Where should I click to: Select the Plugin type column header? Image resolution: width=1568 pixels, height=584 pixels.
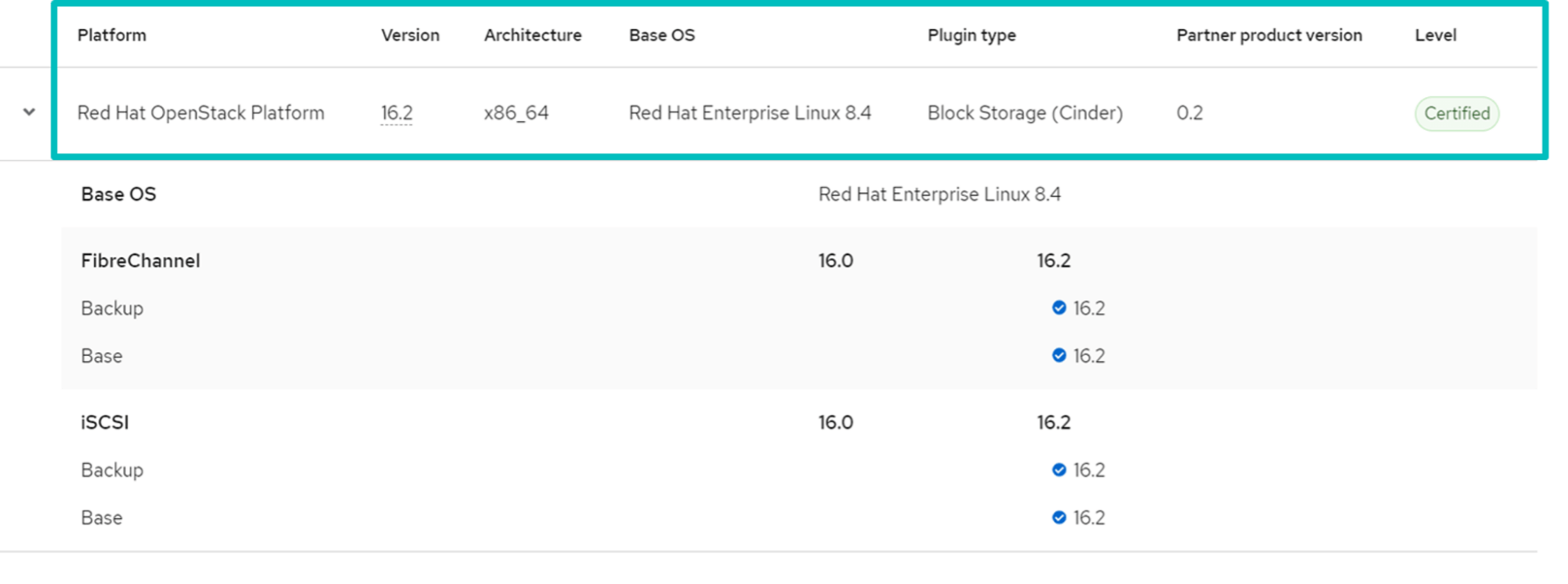(x=971, y=35)
